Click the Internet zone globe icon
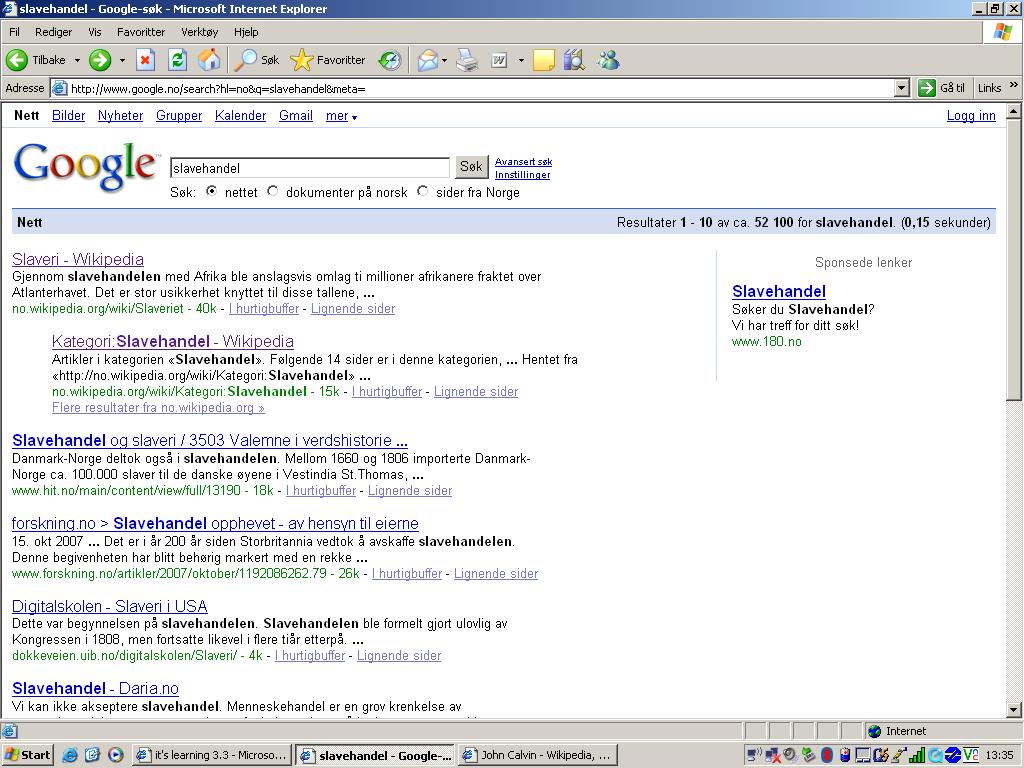 tap(874, 731)
